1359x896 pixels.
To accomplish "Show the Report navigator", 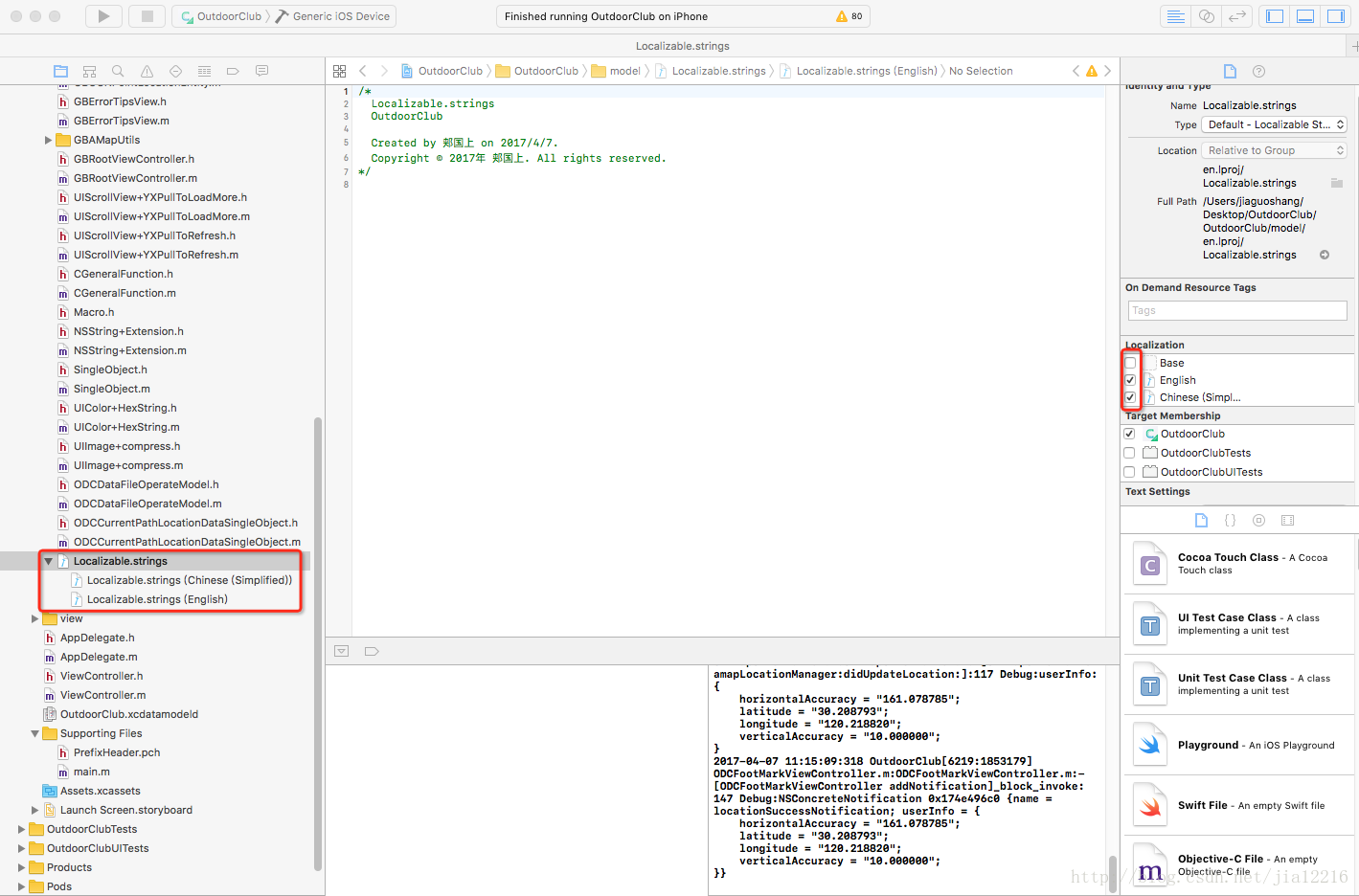I will coord(261,71).
